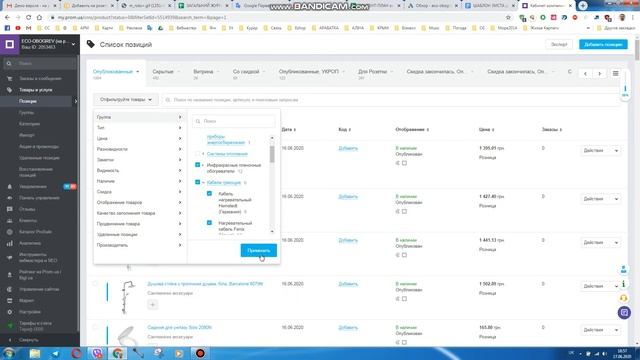Image resolution: width=640 pixels, height=360 pixels.
Task: Click the Маркет icon in sidebar
Action: pos(9,300)
